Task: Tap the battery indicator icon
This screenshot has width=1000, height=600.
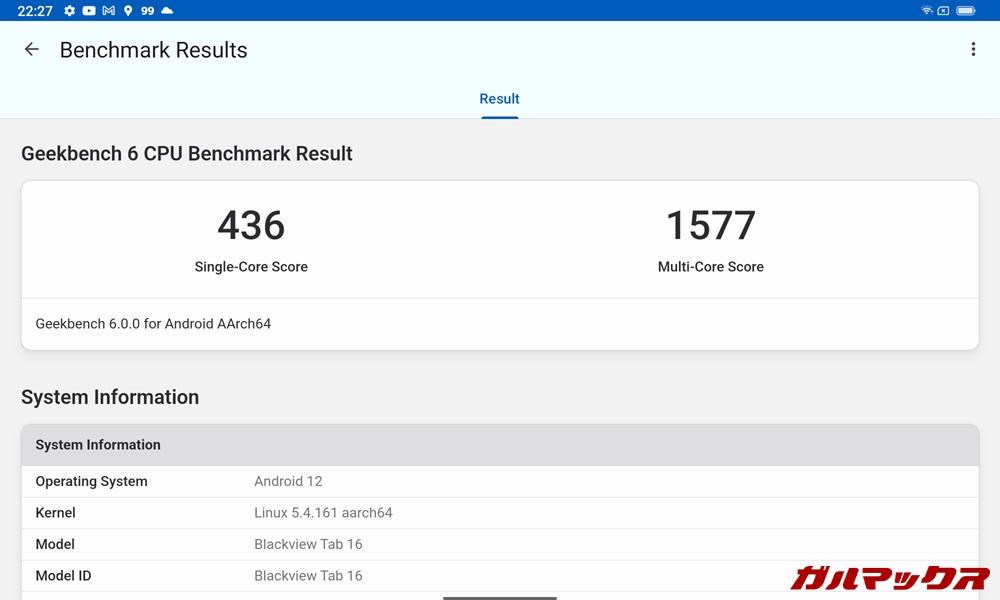Action: [965, 10]
